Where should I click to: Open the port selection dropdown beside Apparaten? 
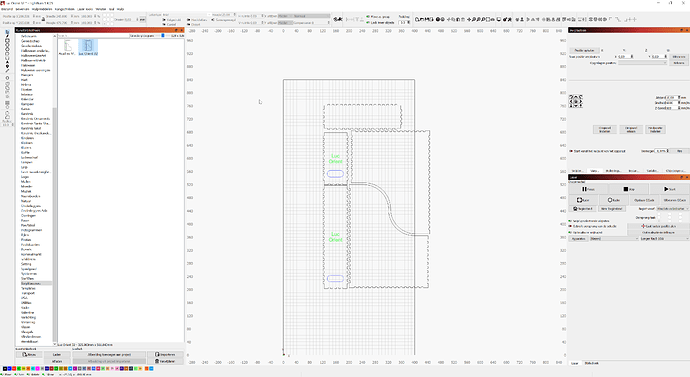(614, 238)
